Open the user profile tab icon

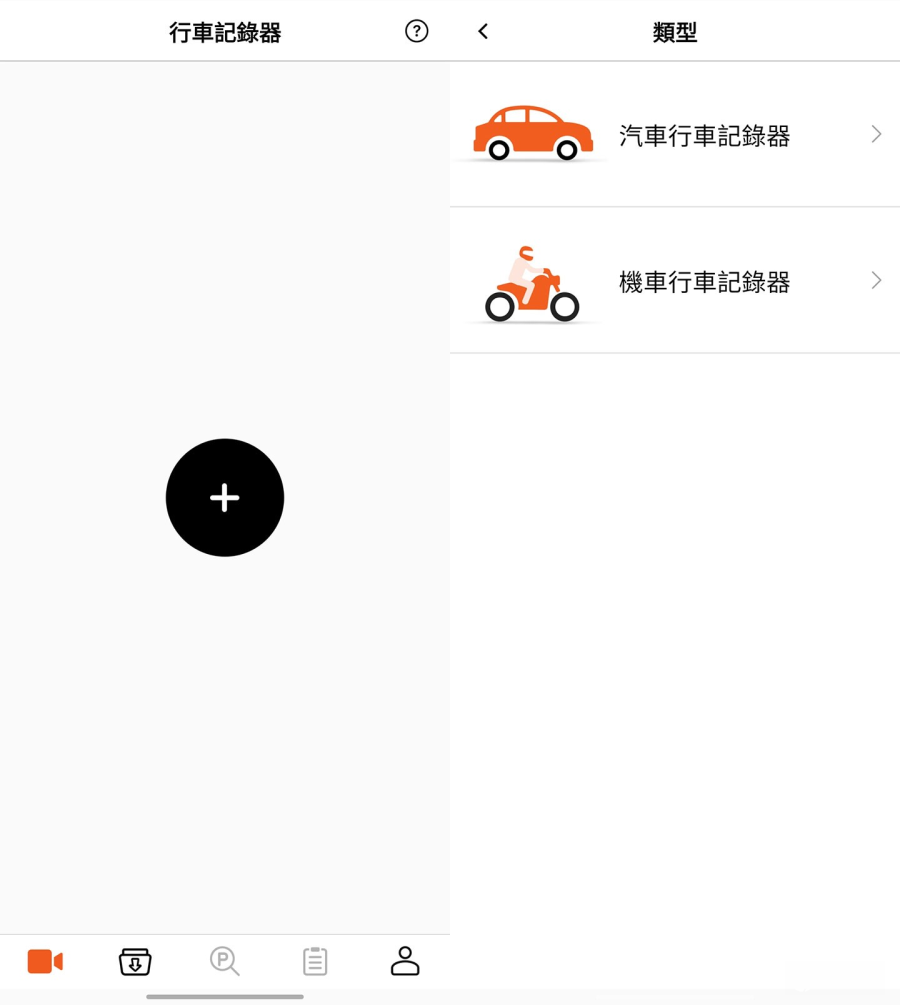tap(405, 961)
